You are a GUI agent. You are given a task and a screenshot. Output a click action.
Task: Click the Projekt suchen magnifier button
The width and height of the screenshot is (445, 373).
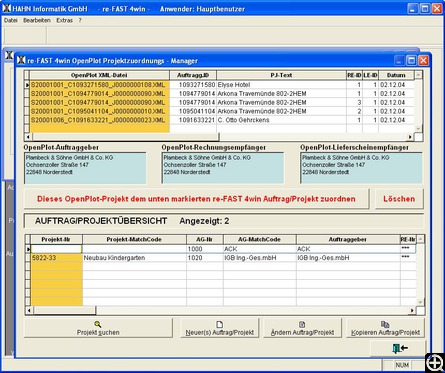(x=98, y=328)
